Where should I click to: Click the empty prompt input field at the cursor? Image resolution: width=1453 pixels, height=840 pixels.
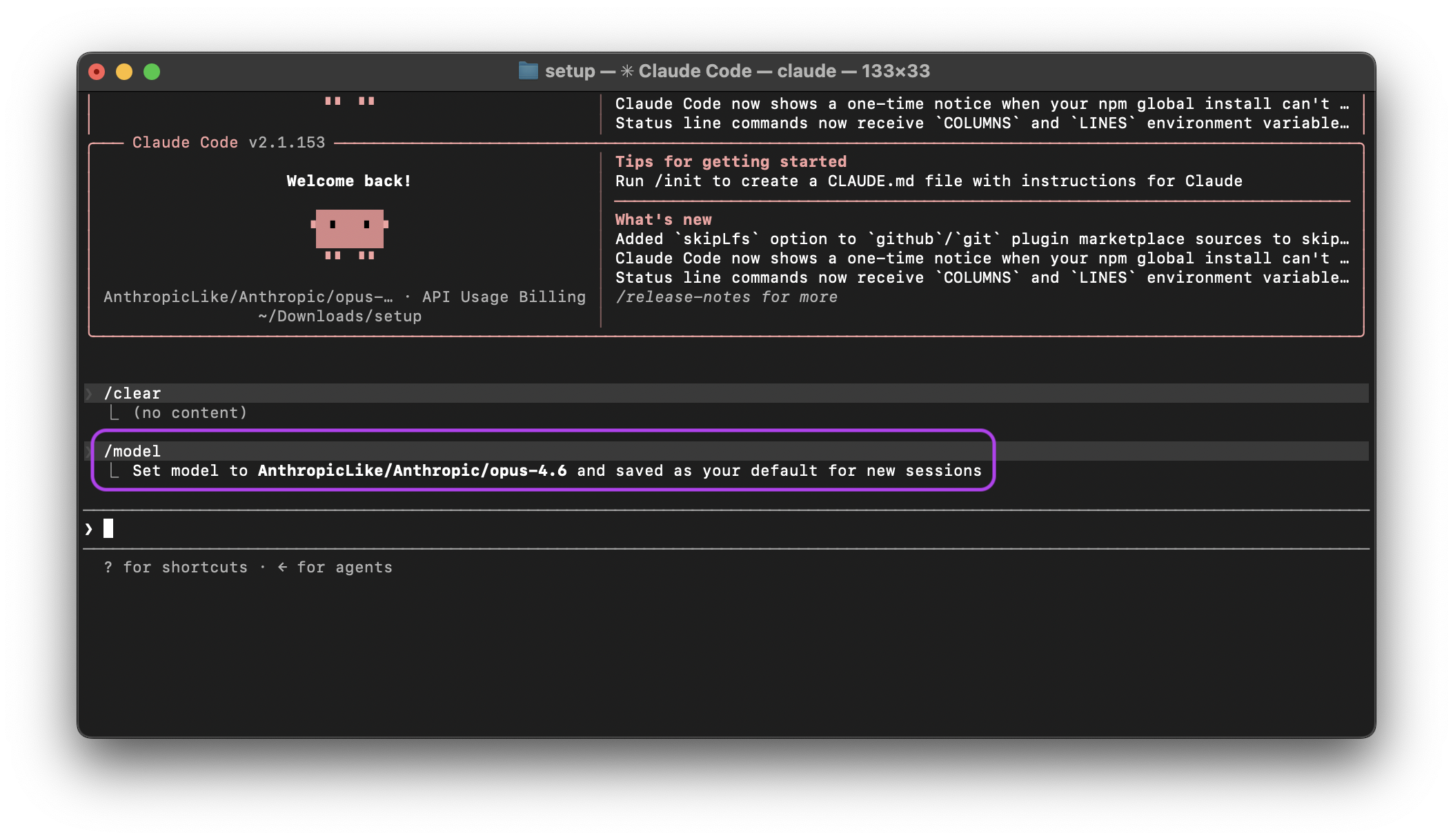click(x=726, y=529)
